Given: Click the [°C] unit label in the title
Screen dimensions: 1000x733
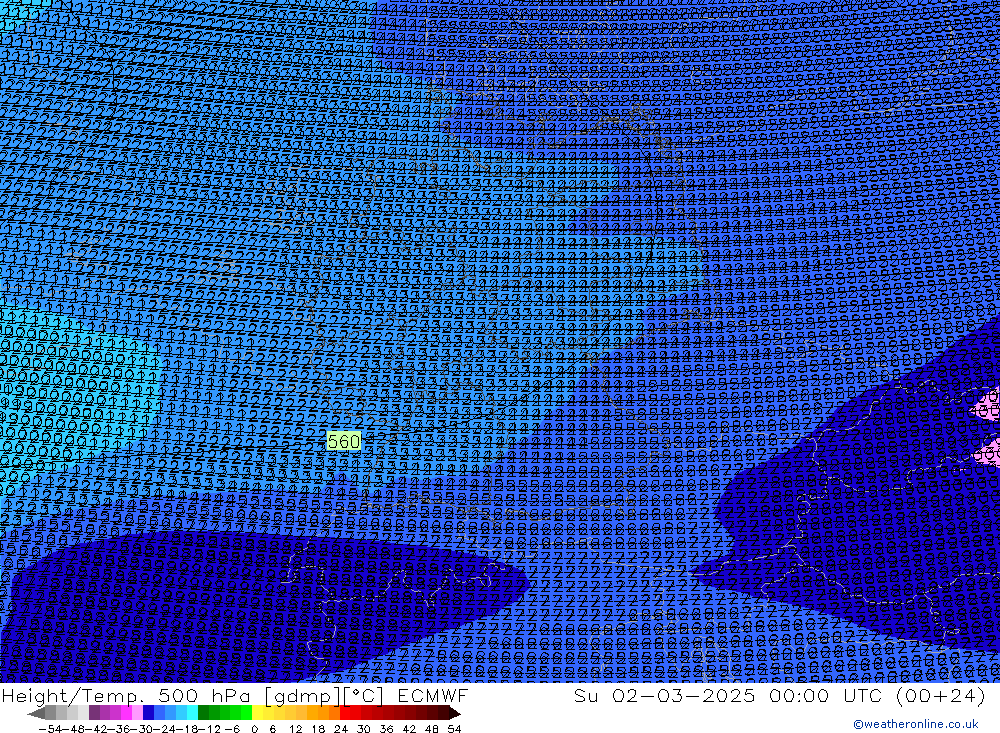Looking at the screenshot, I should click(x=364, y=696).
